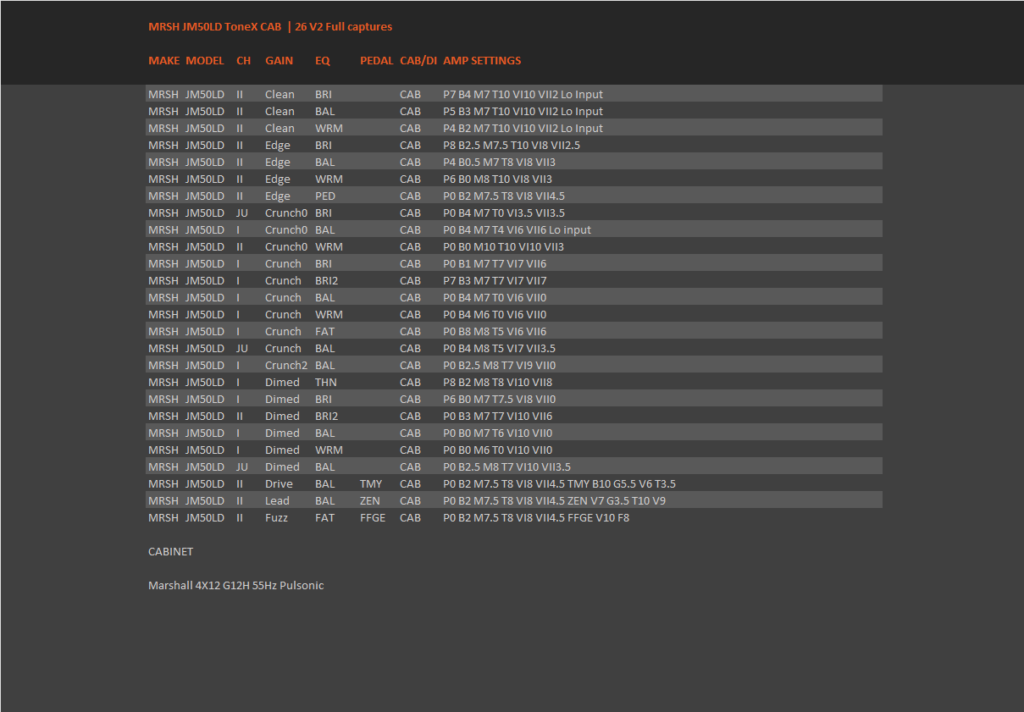Click the MAKE column header
The height and width of the screenshot is (712, 1024).
pos(164,61)
